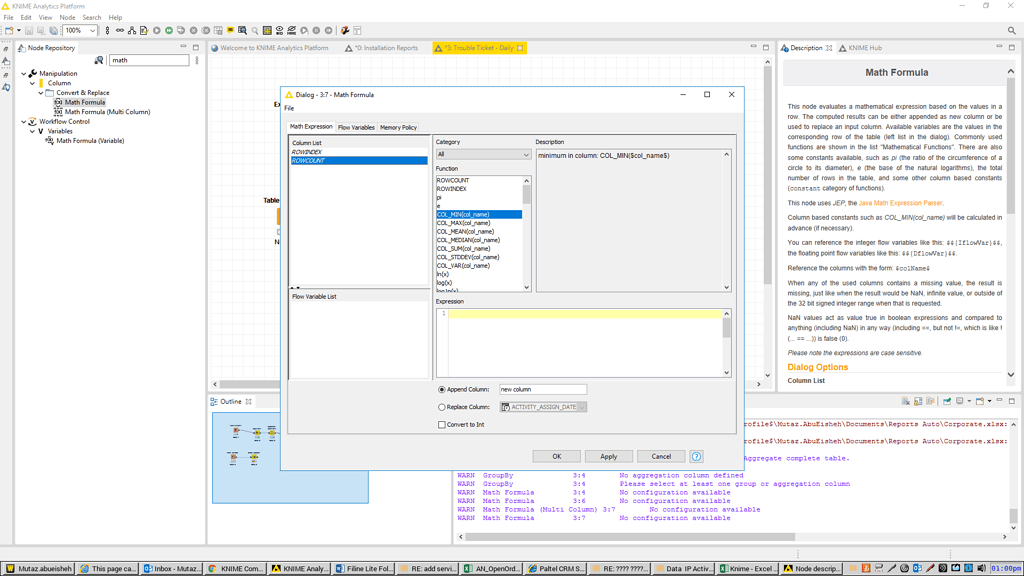Open the Java Math Expression Parser link
Viewport: 1024px width, 576px height.
coord(900,203)
